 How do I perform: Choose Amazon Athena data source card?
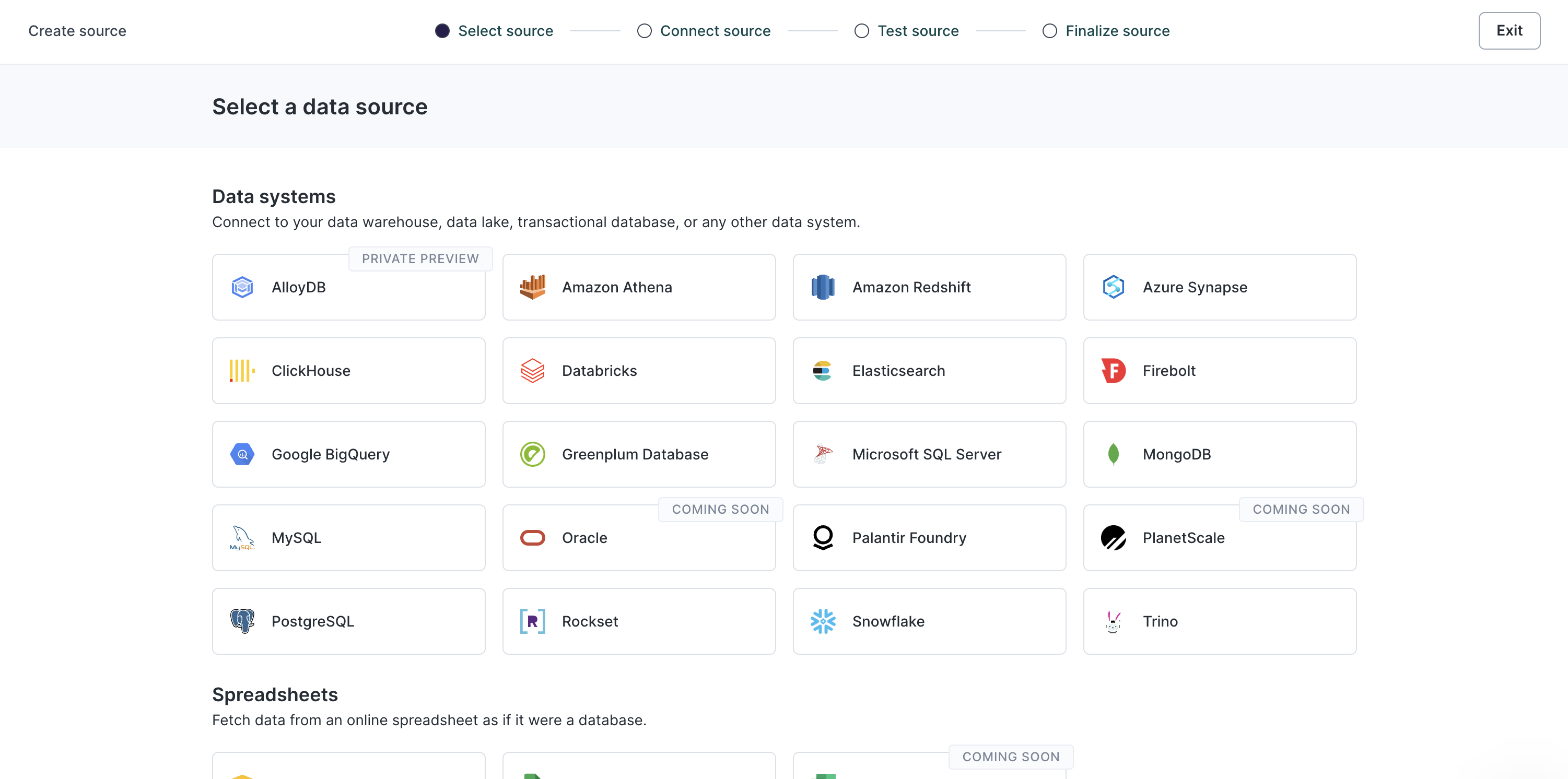639,287
